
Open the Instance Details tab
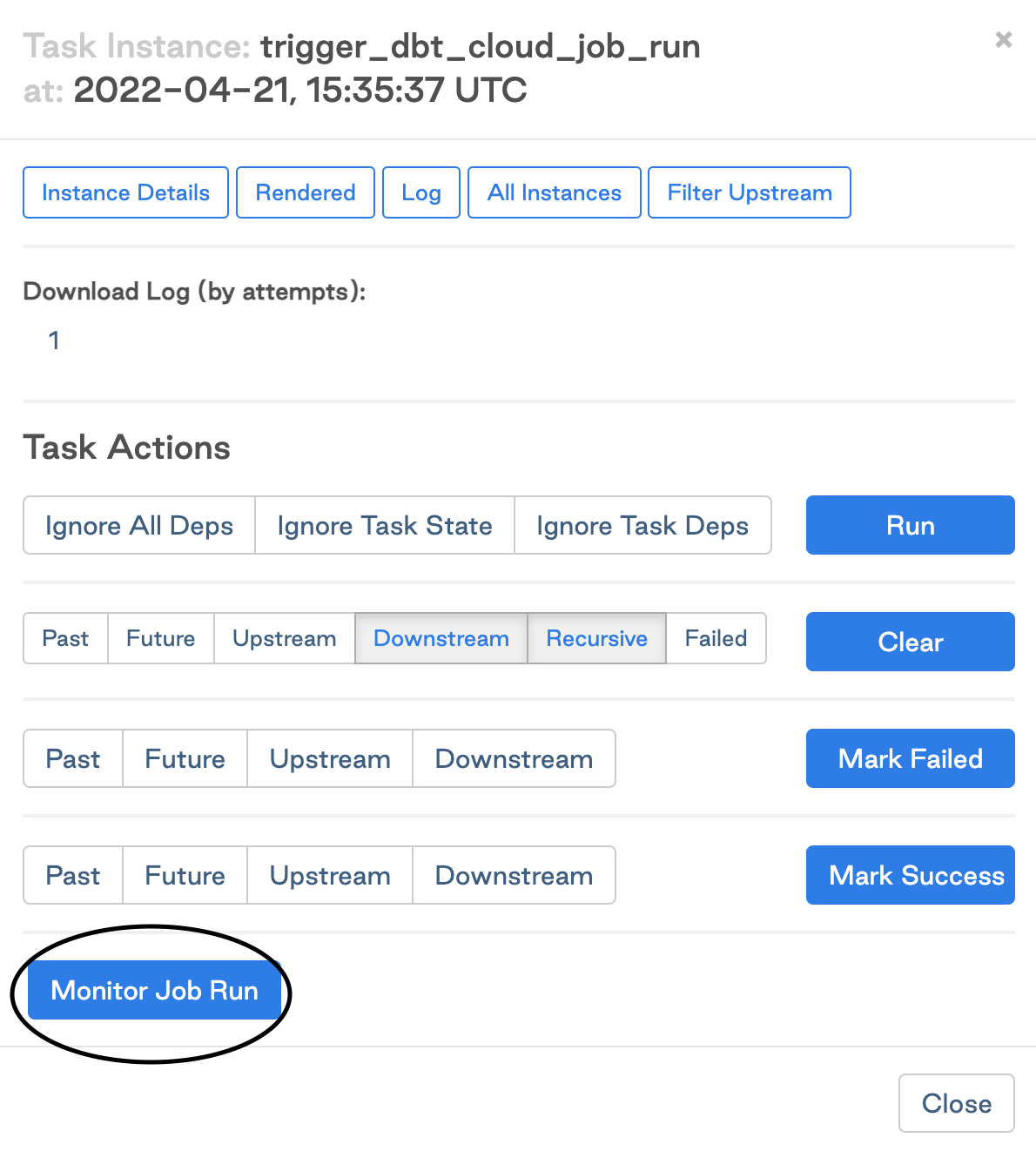coord(124,192)
